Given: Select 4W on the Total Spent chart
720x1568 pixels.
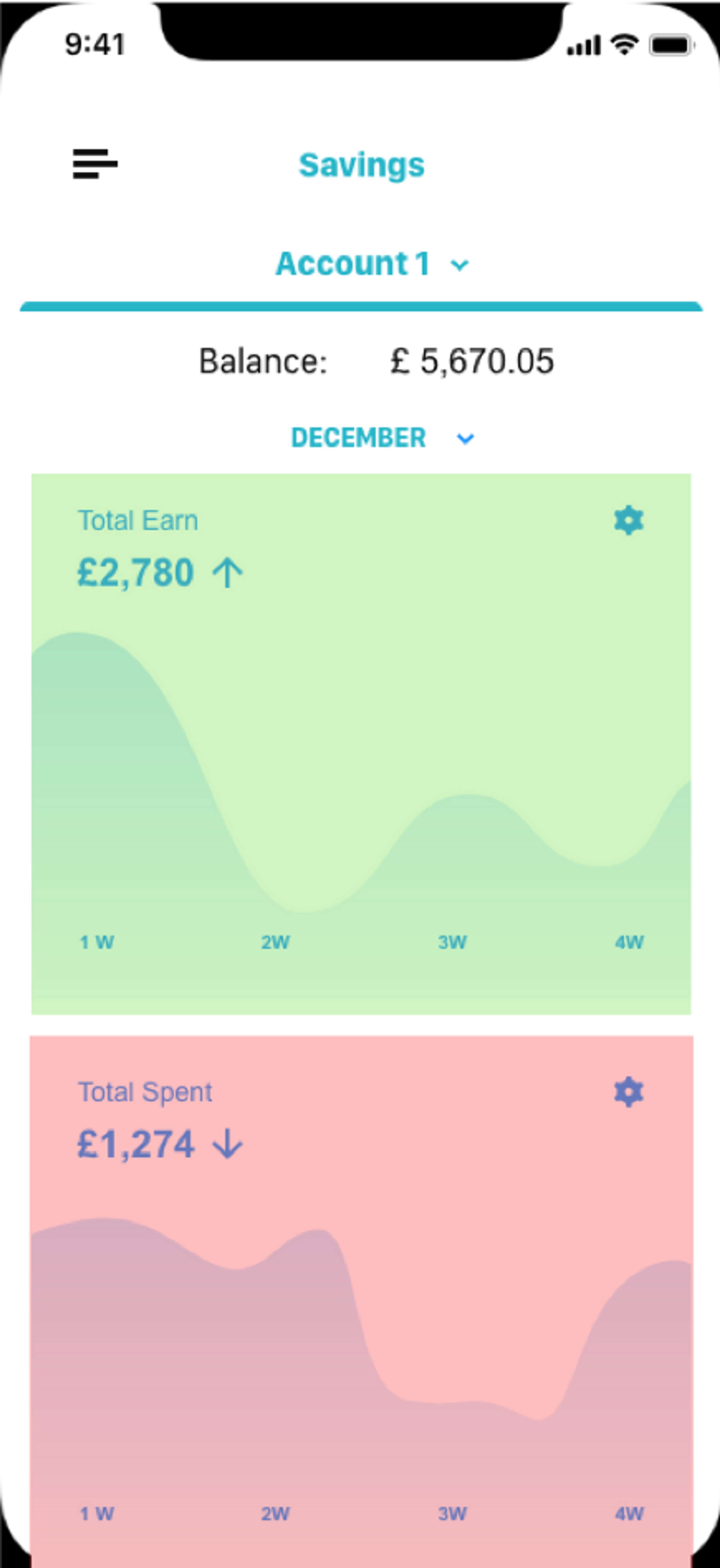Looking at the screenshot, I should (629, 1513).
